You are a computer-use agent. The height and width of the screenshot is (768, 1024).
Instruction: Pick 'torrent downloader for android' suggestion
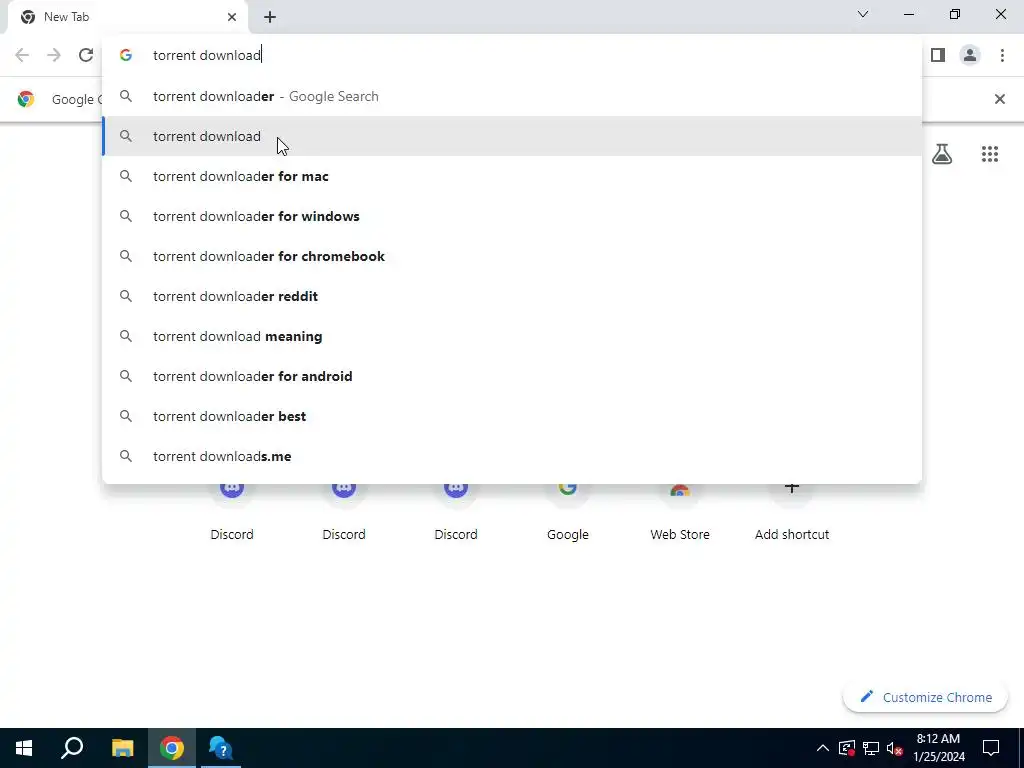tap(512, 376)
